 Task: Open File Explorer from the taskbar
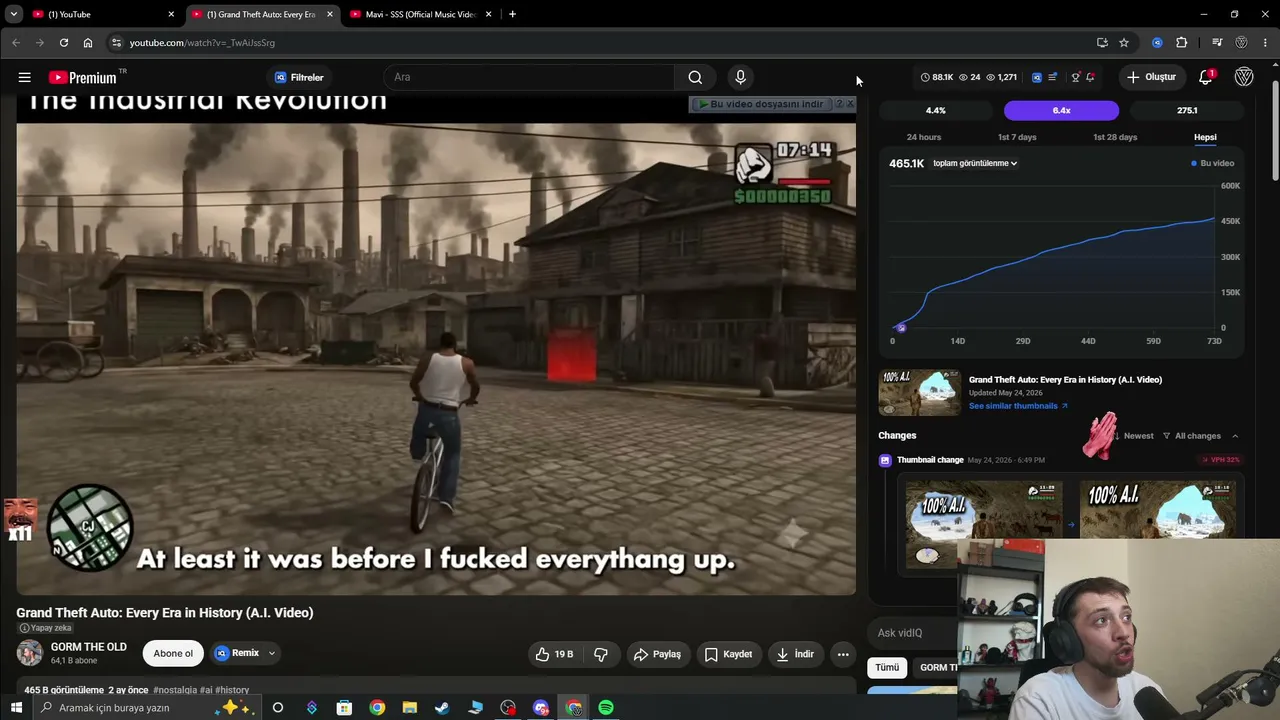pyautogui.click(x=409, y=708)
